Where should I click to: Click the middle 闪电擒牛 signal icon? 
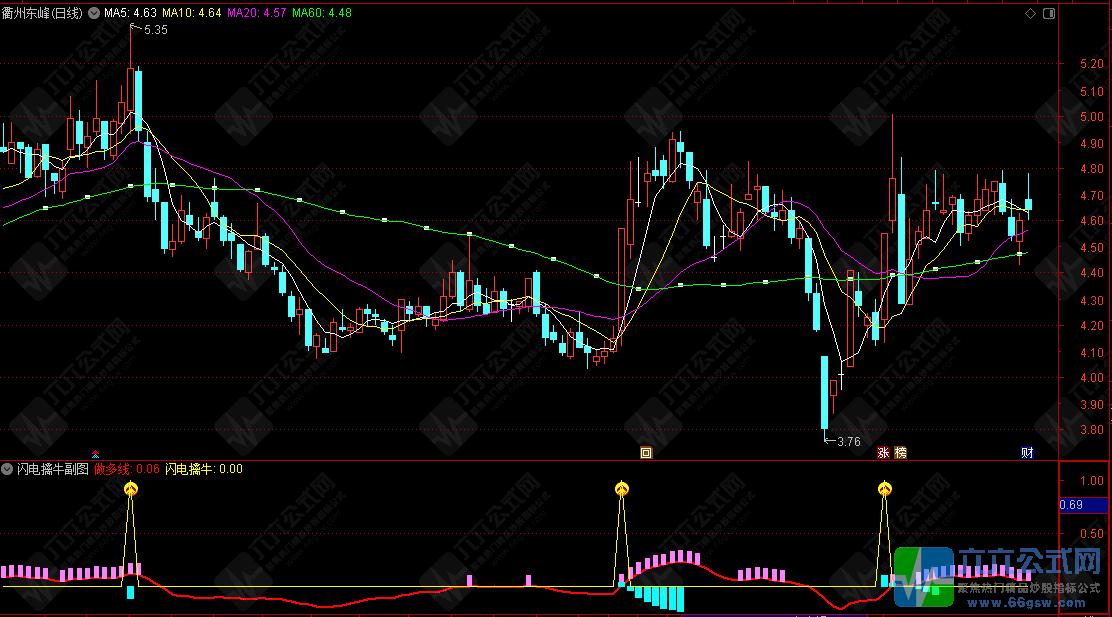tap(621, 488)
